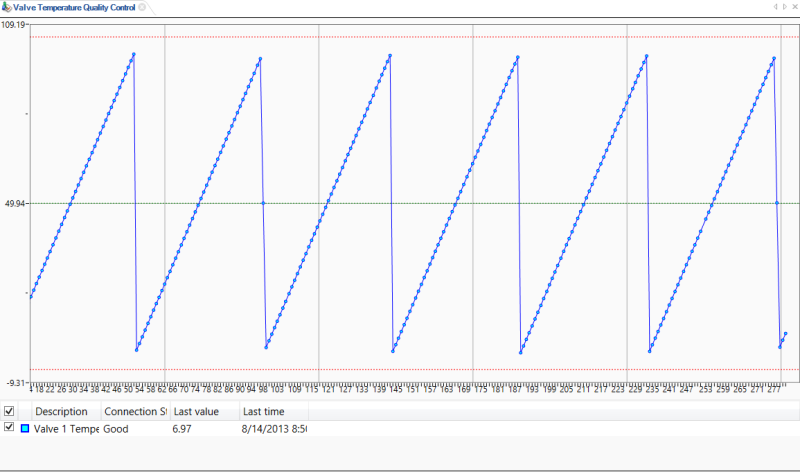Image resolution: width=800 pixels, height=472 pixels.
Task: Click the left tab scroll arrow at top right
Action: pos(777,7)
